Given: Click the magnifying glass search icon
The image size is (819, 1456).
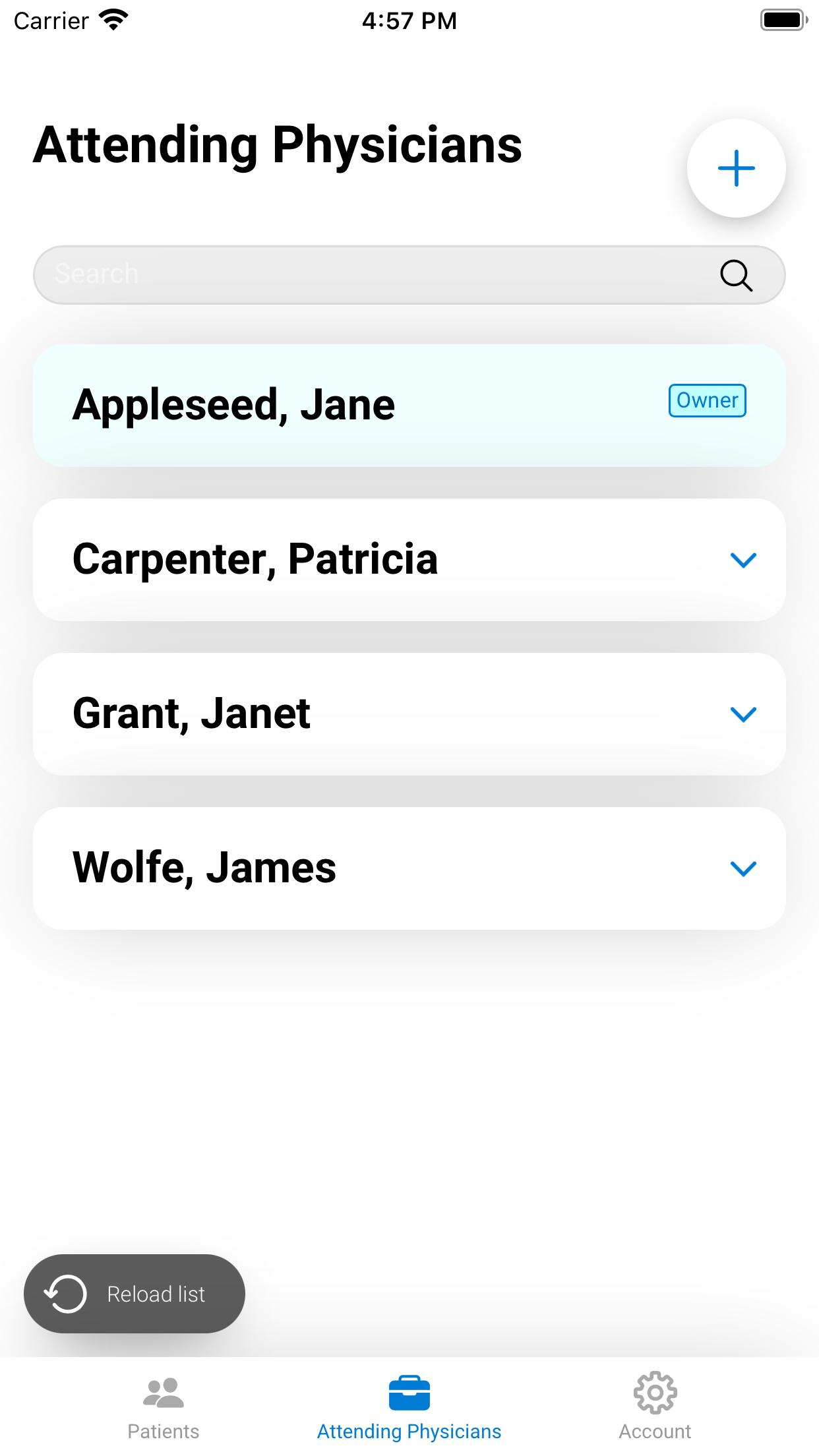Looking at the screenshot, I should pos(736,275).
